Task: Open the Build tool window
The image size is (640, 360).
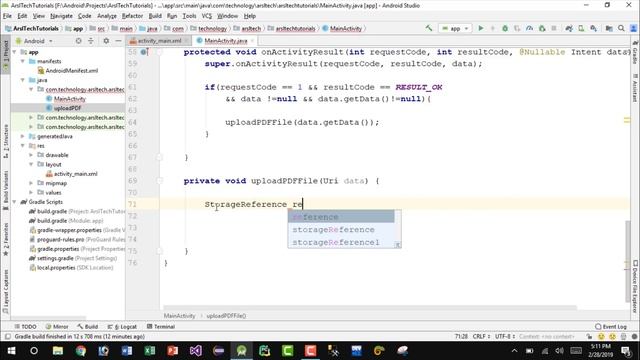Action: click(88, 327)
